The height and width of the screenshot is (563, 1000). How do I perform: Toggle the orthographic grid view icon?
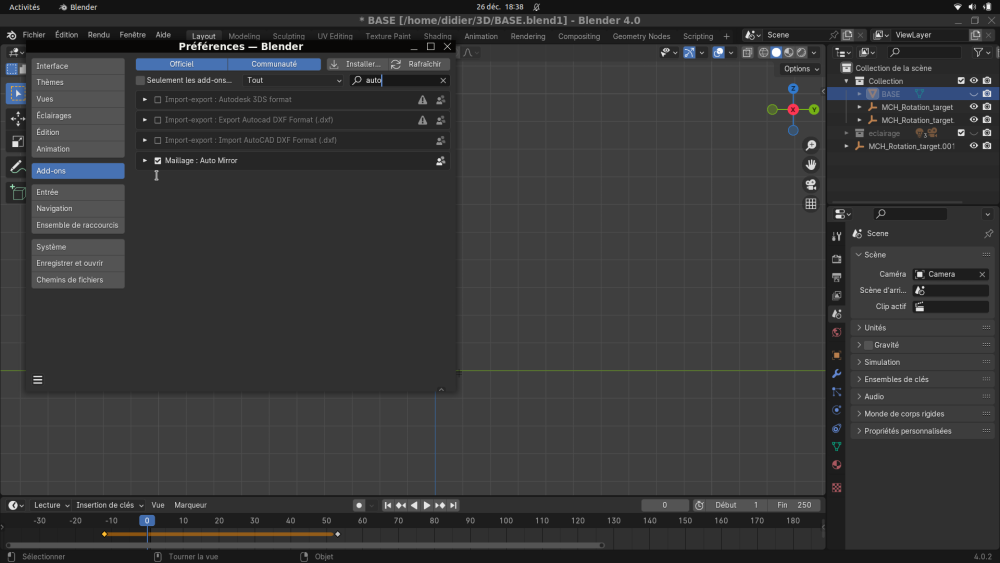click(811, 204)
